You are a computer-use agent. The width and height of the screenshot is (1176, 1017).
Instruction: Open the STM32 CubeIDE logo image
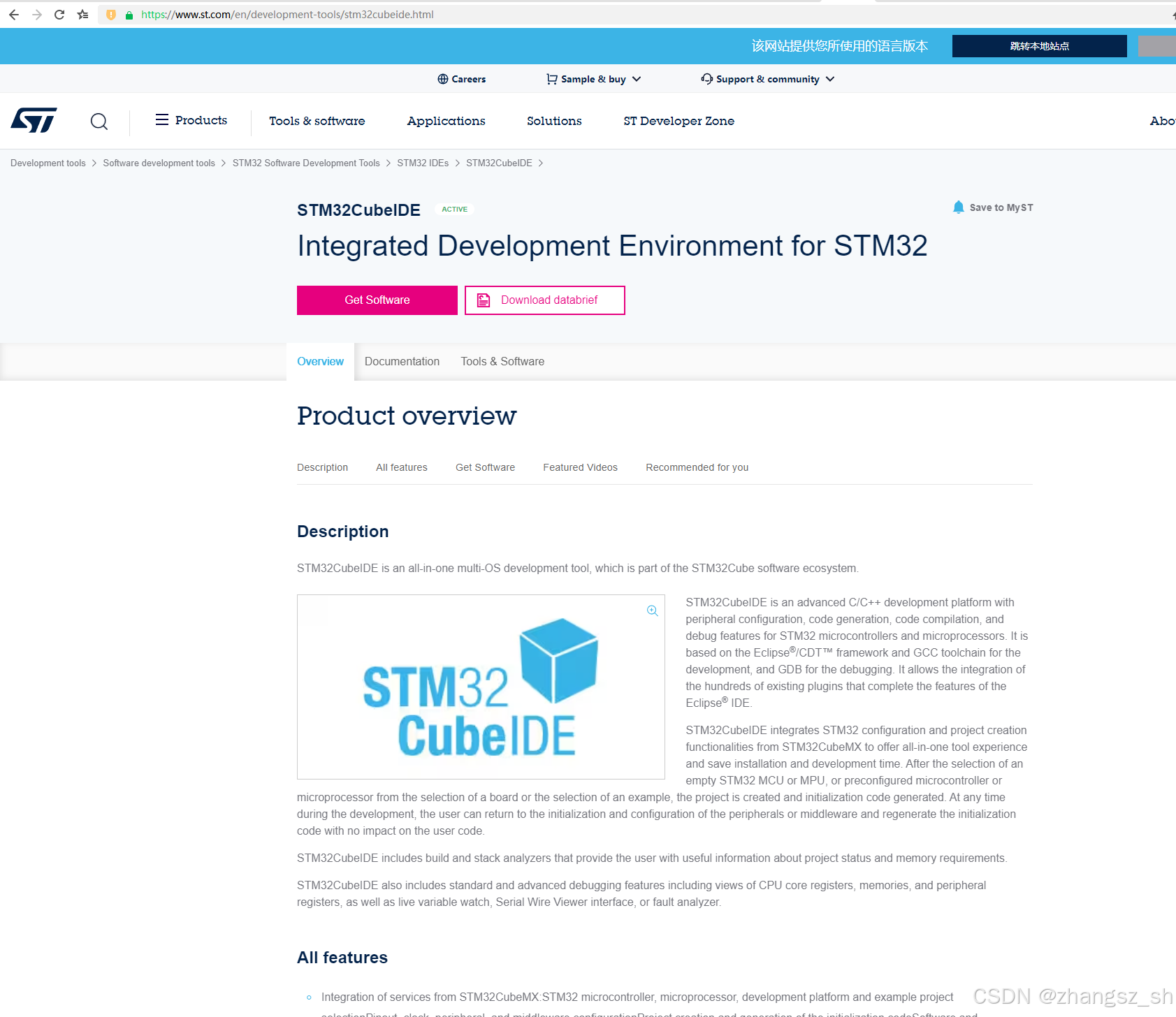click(481, 687)
